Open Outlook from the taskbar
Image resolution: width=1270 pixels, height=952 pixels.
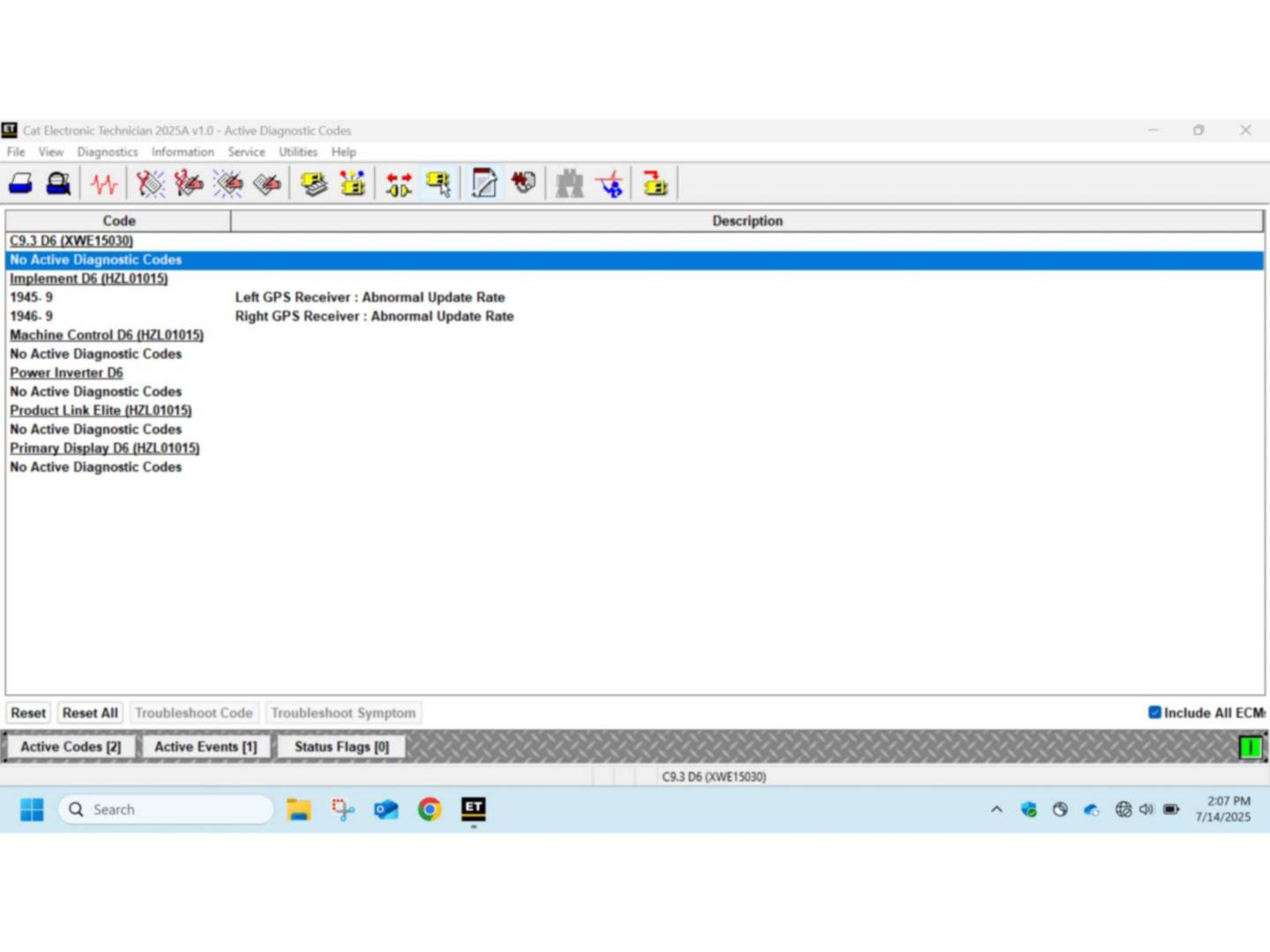coord(385,809)
